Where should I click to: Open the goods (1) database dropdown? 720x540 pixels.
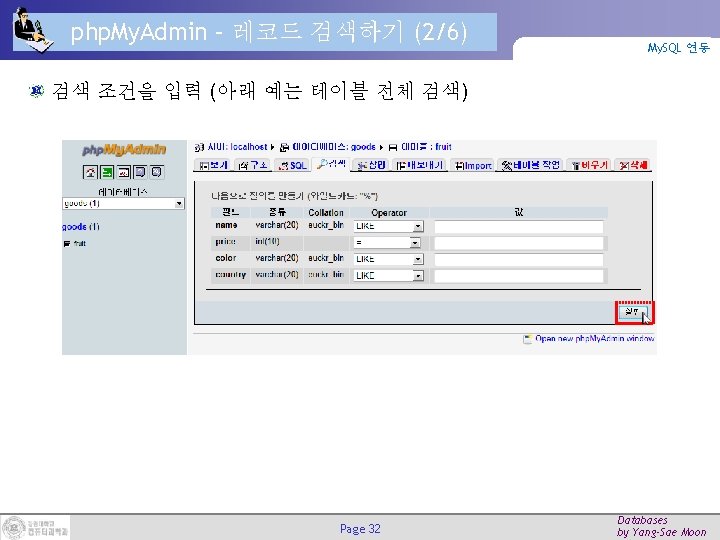[123, 203]
